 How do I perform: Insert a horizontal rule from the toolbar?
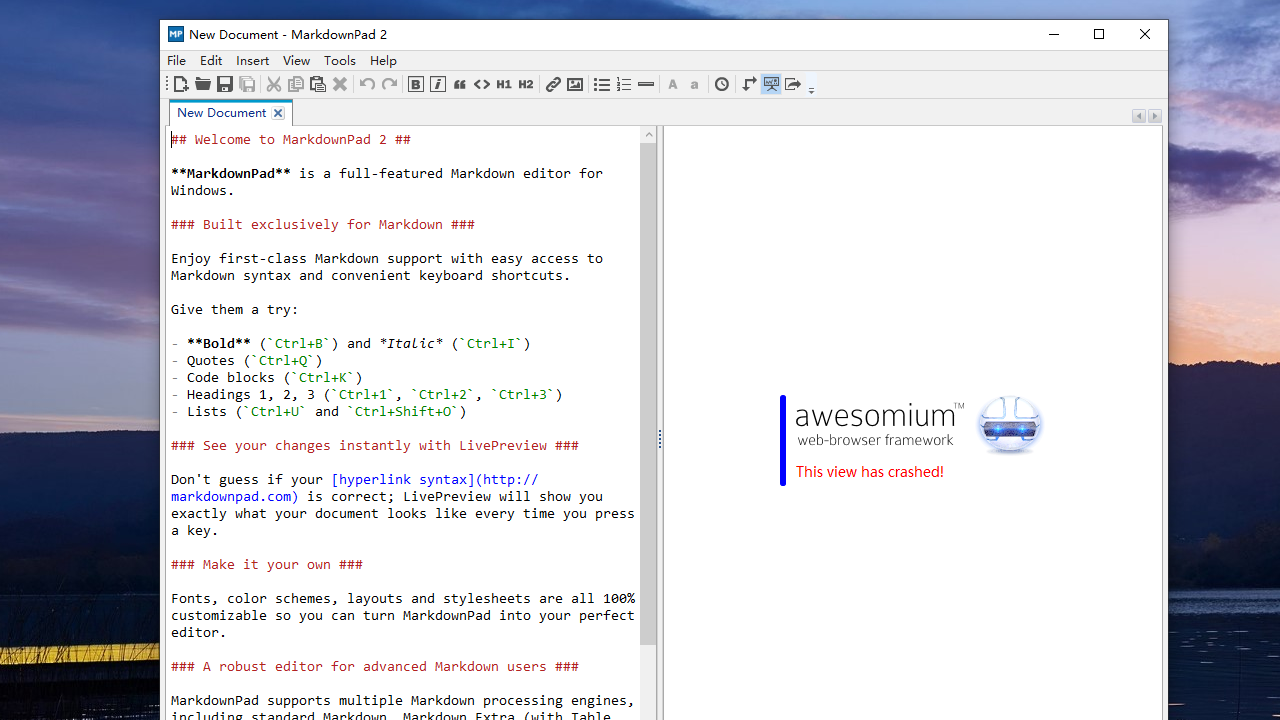pyautogui.click(x=645, y=84)
